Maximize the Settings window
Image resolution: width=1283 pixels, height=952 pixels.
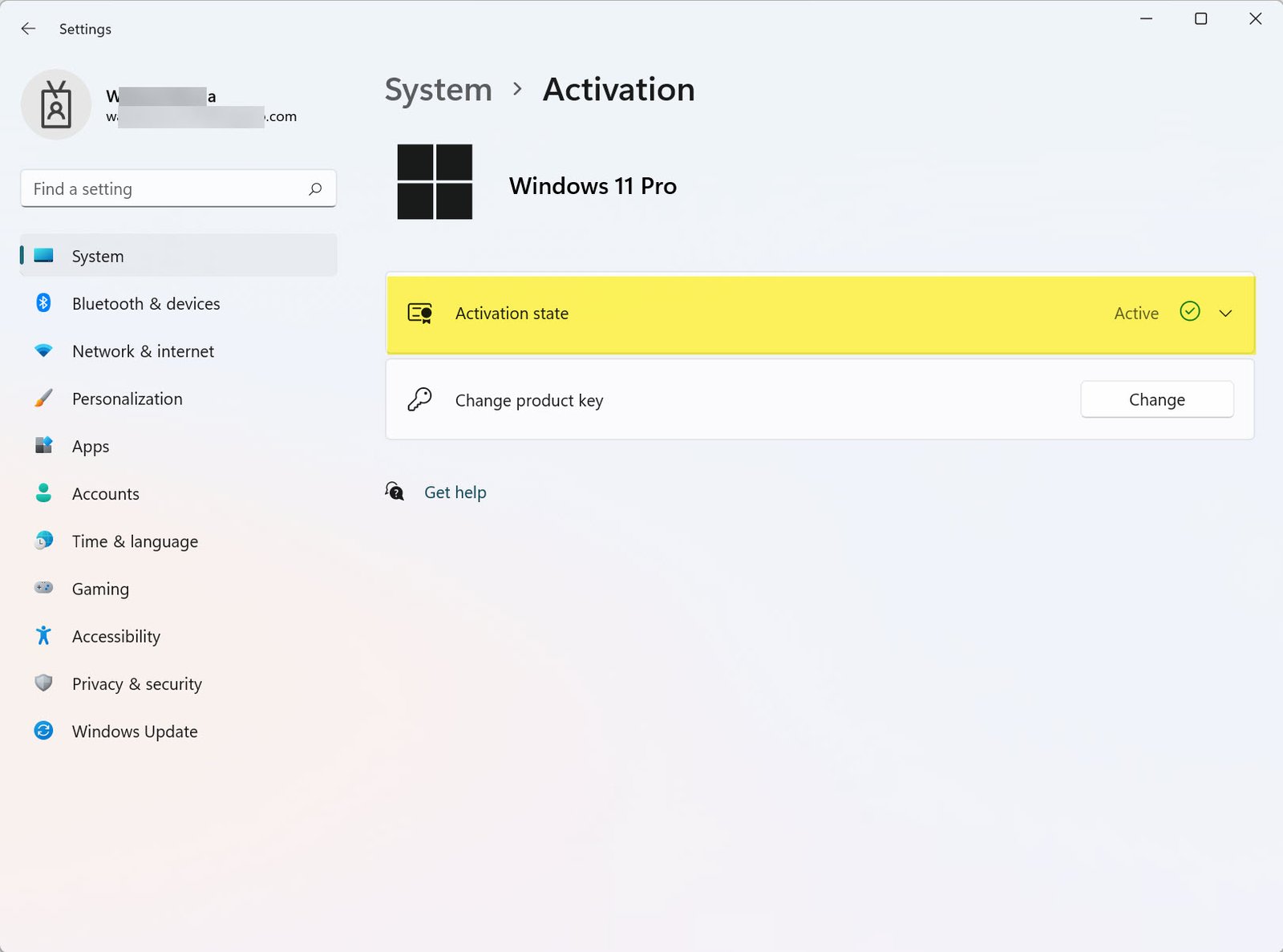point(1200,18)
